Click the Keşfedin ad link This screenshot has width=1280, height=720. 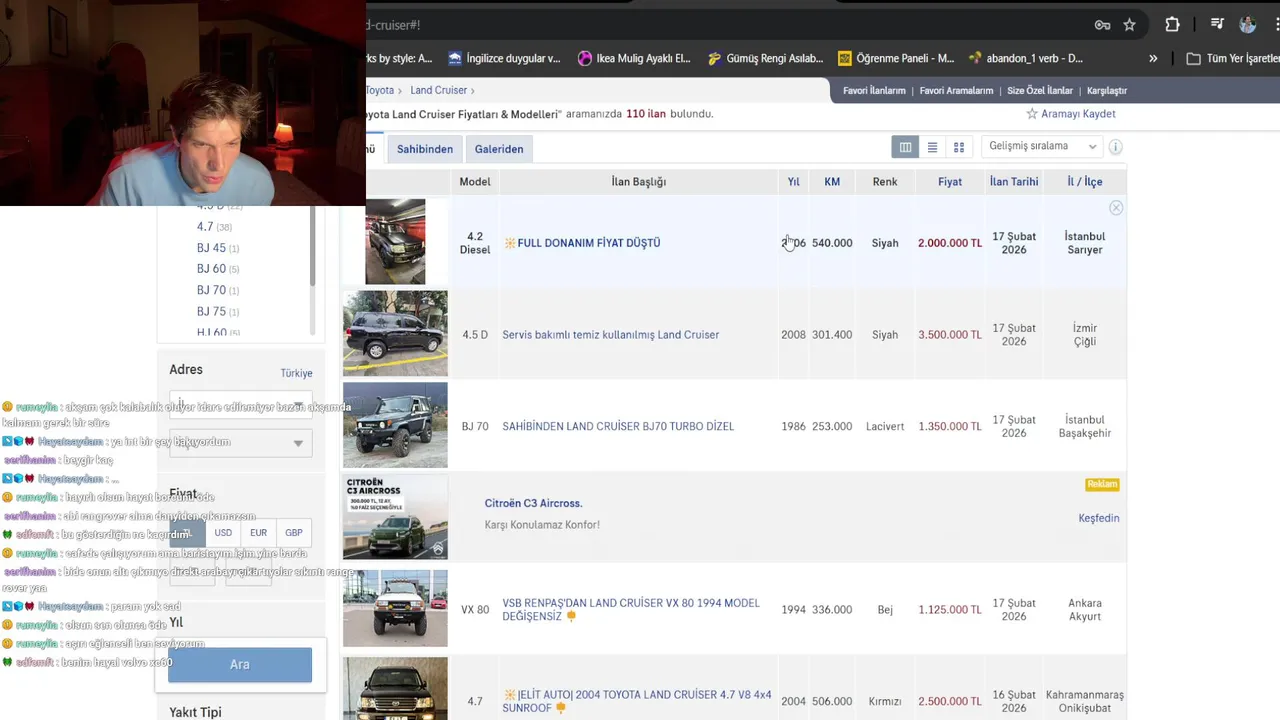pos(1099,518)
